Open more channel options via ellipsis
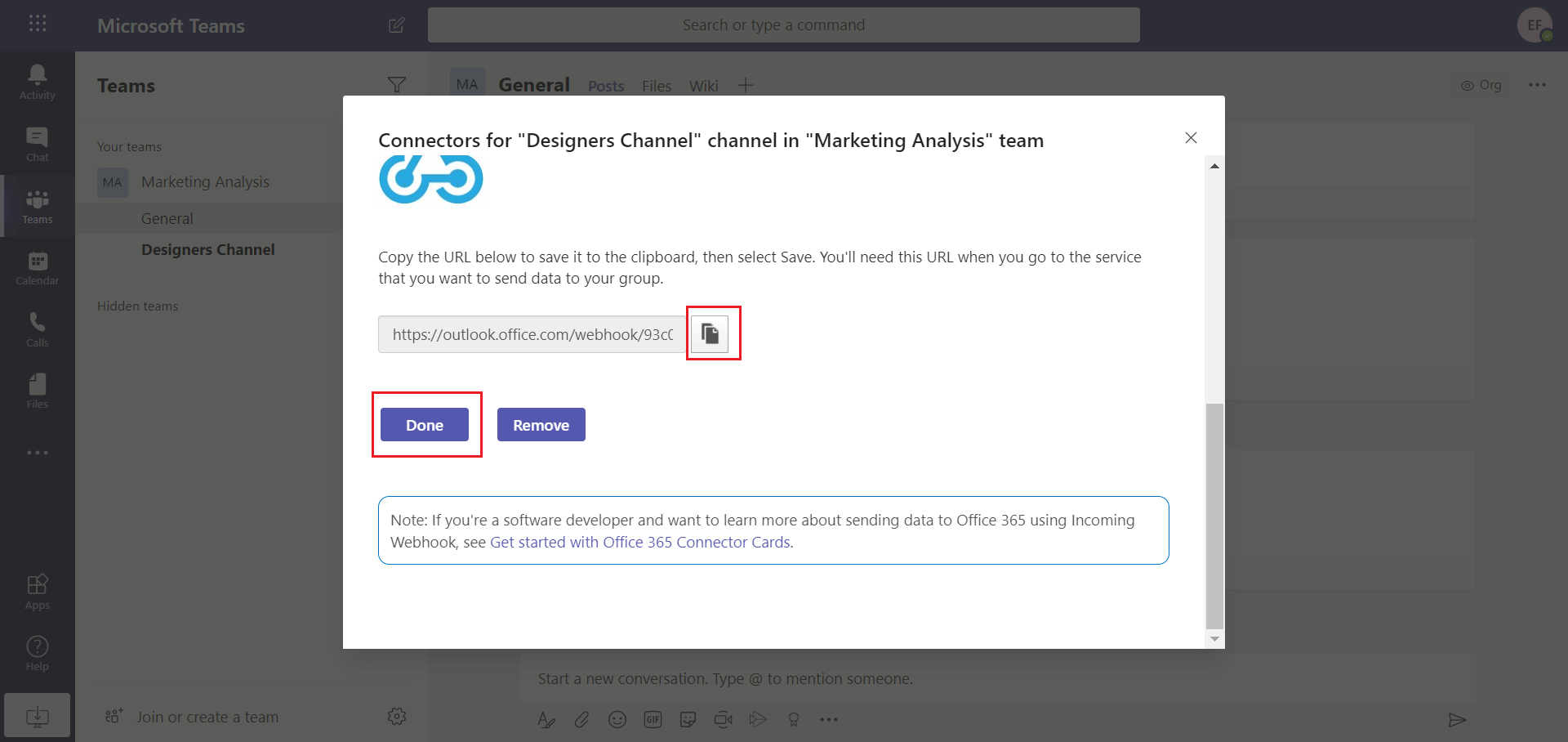1568x742 pixels. click(1539, 85)
